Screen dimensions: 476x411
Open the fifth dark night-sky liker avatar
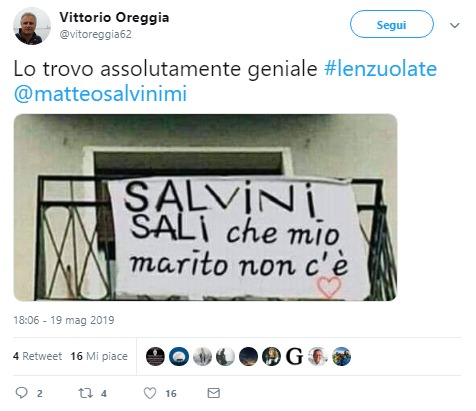pos(248,356)
